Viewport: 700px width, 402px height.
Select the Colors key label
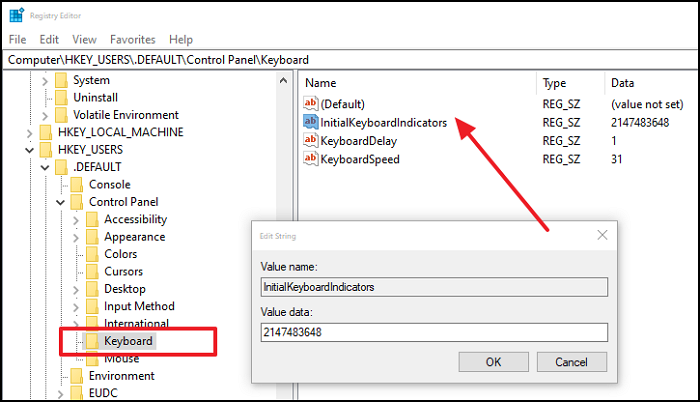pyautogui.click(x=121, y=254)
